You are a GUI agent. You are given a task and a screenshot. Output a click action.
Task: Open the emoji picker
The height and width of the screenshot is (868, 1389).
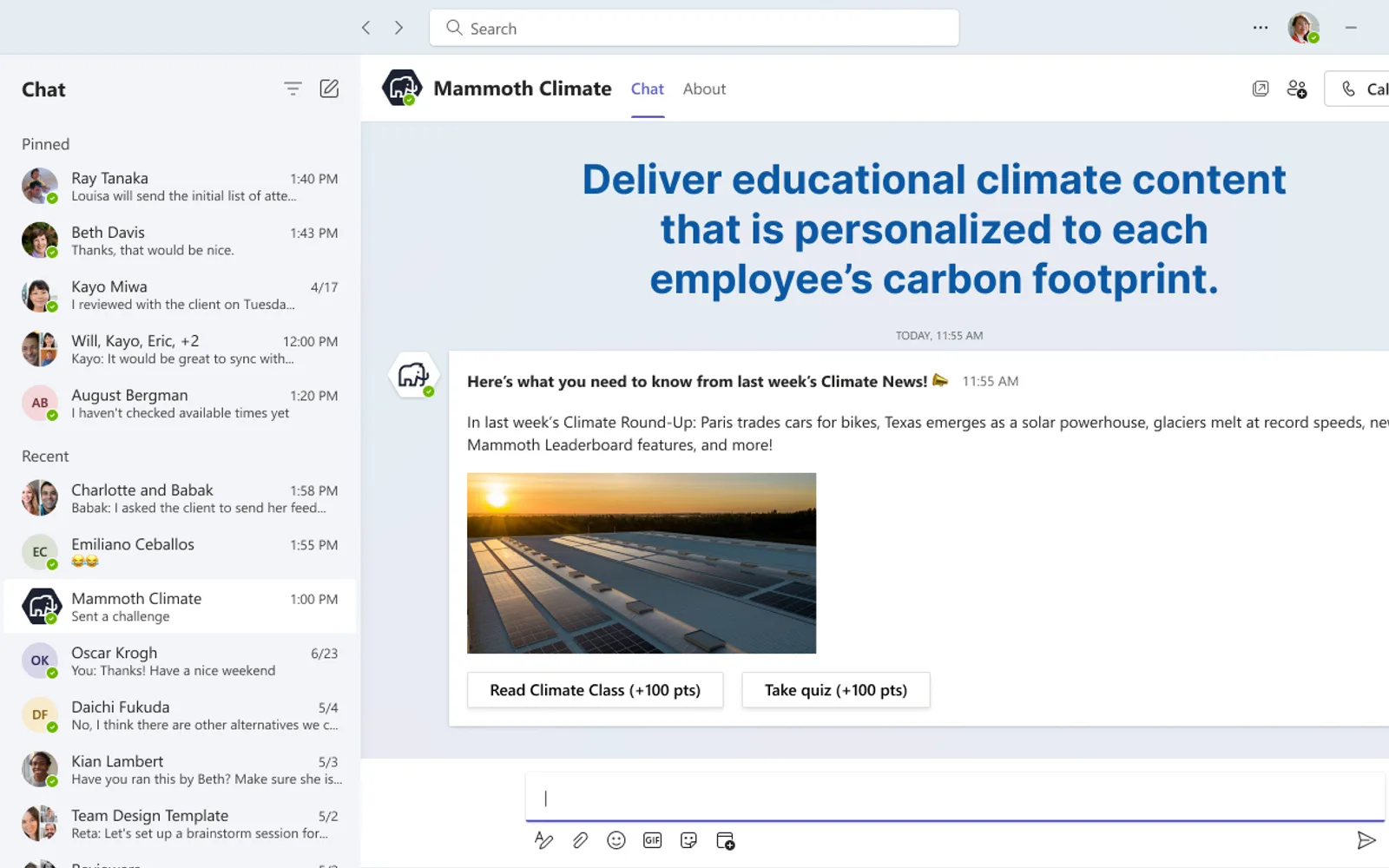616,840
